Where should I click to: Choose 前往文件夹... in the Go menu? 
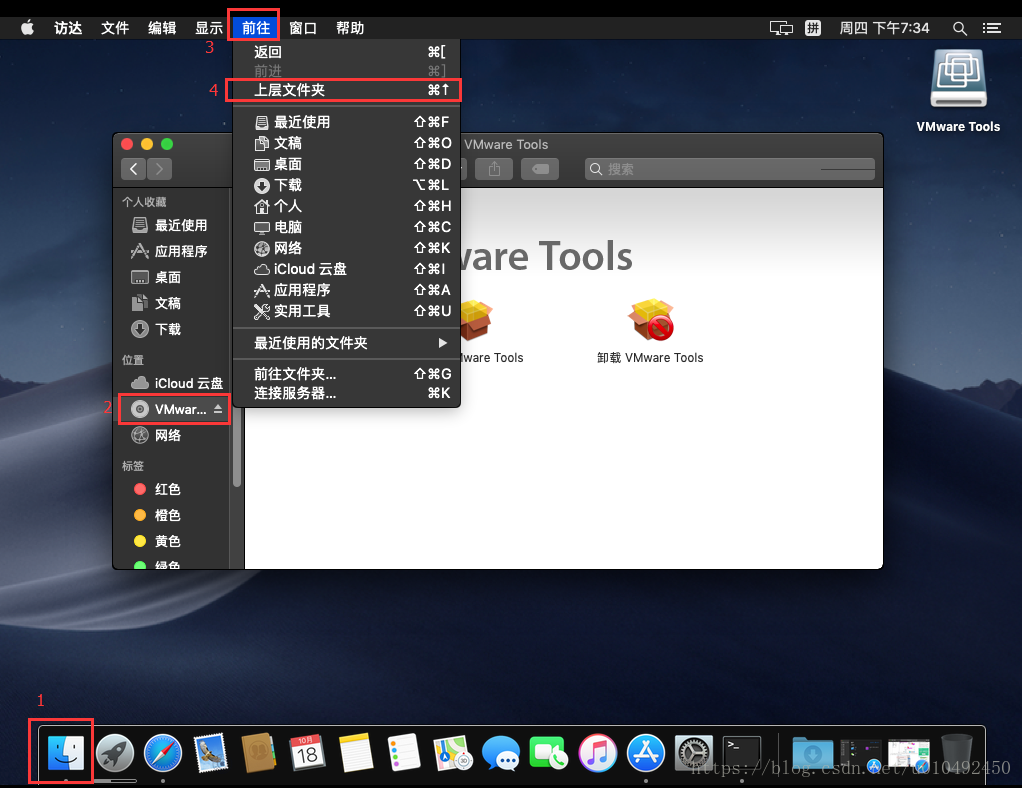pyautogui.click(x=347, y=374)
